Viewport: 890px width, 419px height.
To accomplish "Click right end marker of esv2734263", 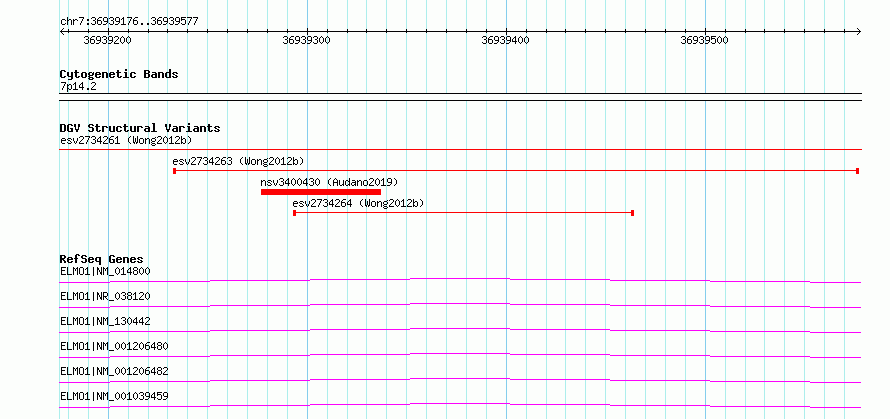I will coord(857,170).
